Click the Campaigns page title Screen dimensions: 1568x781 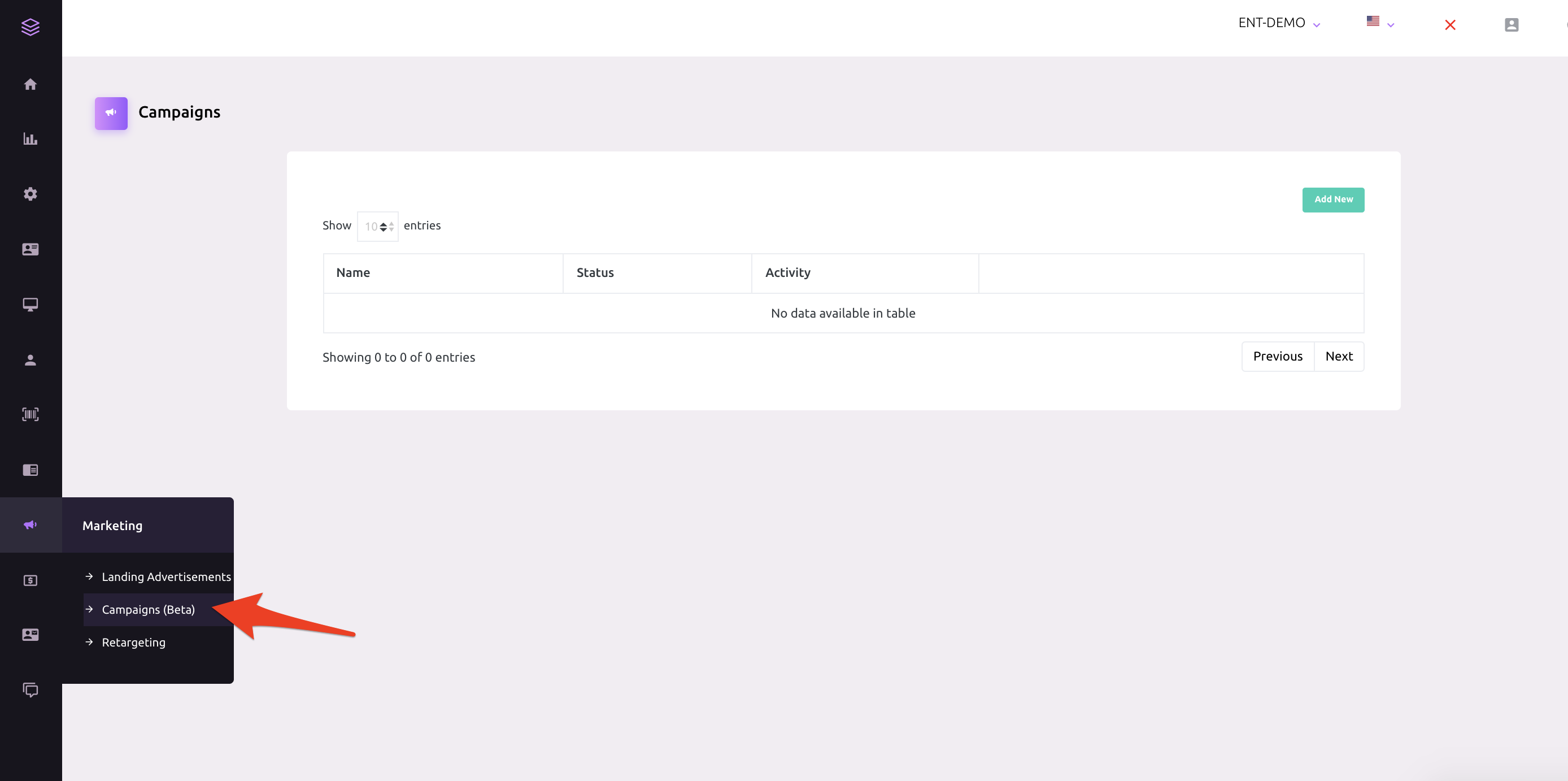click(179, 112)
